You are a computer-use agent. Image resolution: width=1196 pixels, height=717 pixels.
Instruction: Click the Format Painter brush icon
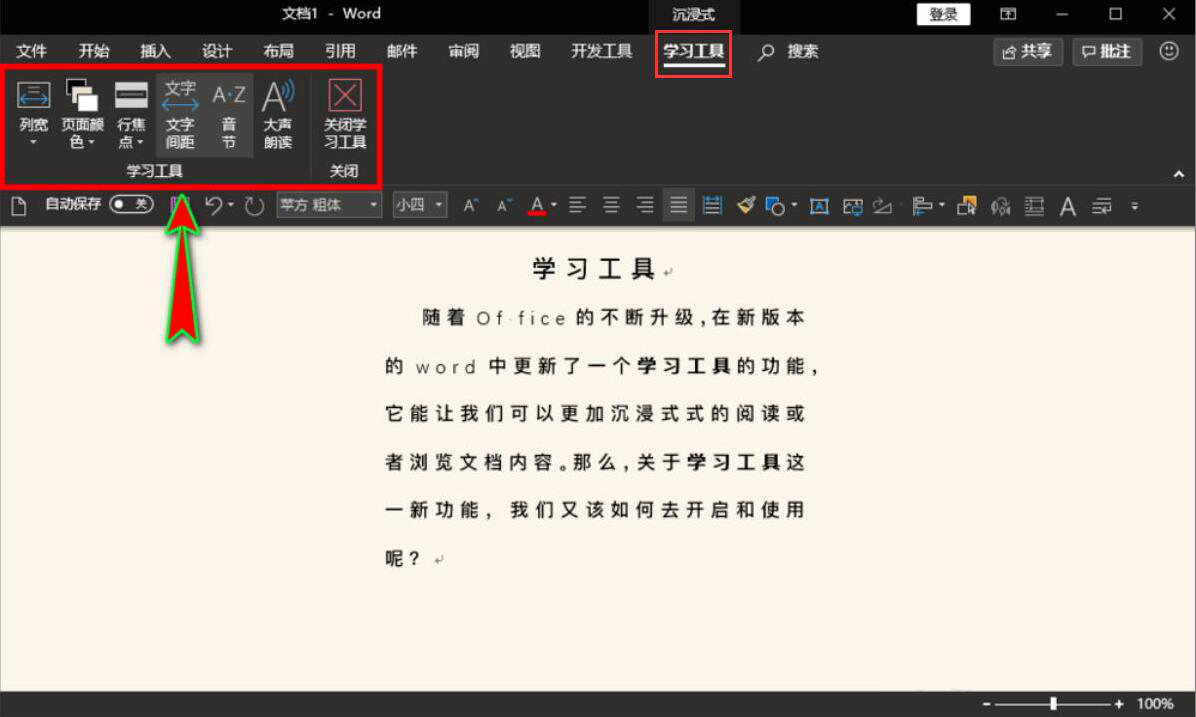(746, 205)
